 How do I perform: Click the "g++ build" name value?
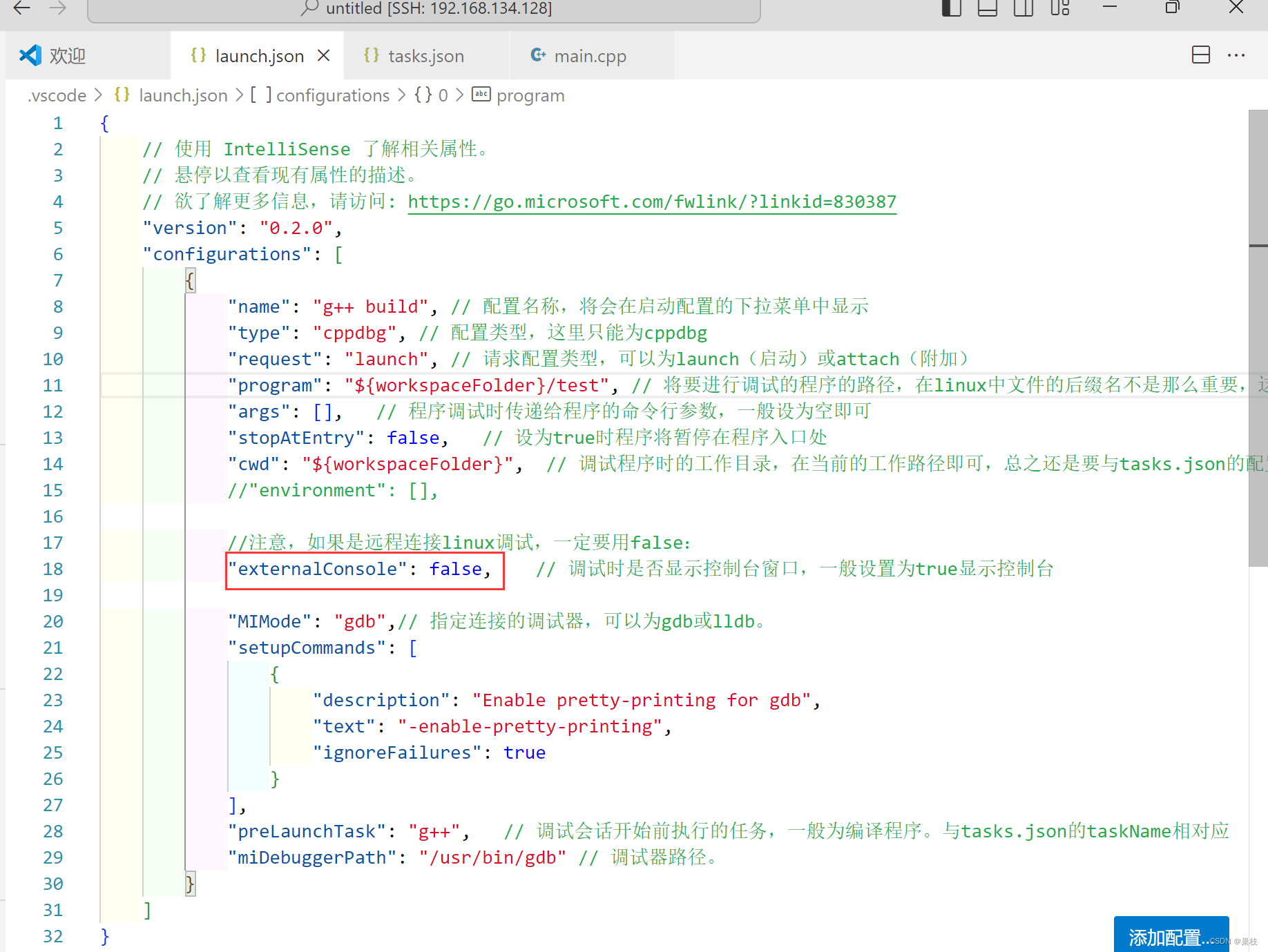point(371,307)
